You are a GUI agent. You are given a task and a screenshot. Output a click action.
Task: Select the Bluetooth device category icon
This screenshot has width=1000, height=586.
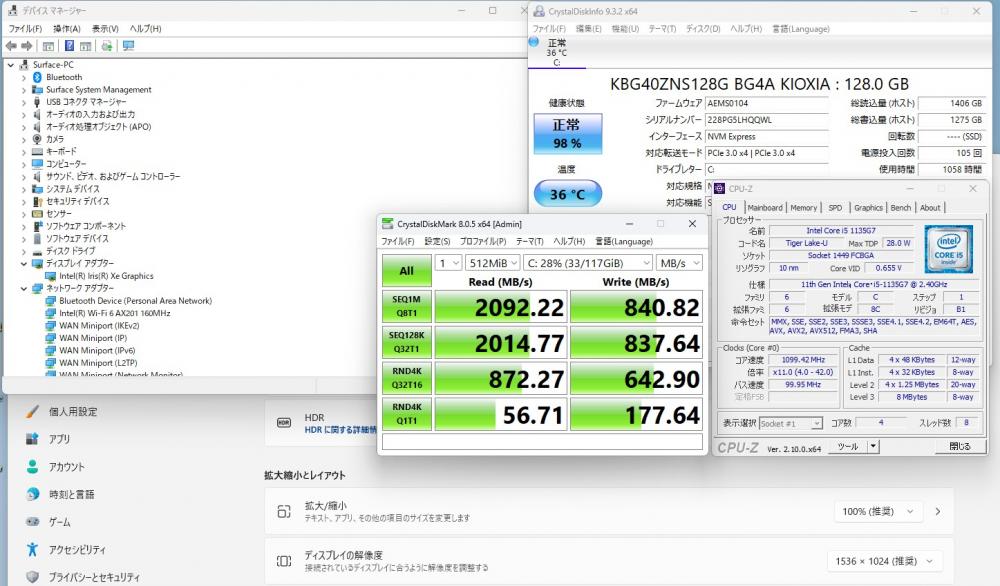(37, 77)
